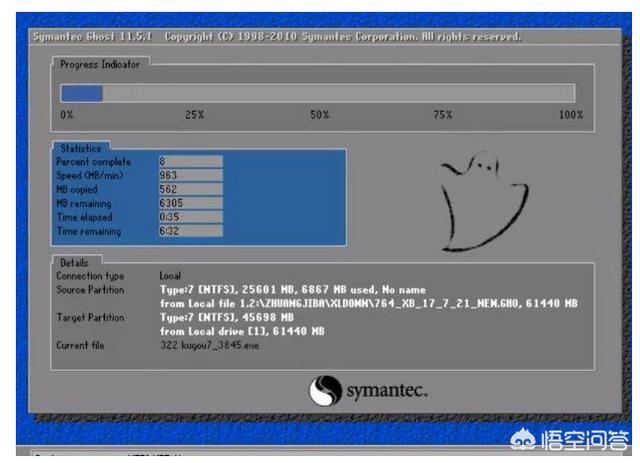This screenshot has width=640, height=463.
Task: Click the Details panel header
Action: [x=76, y=261]
